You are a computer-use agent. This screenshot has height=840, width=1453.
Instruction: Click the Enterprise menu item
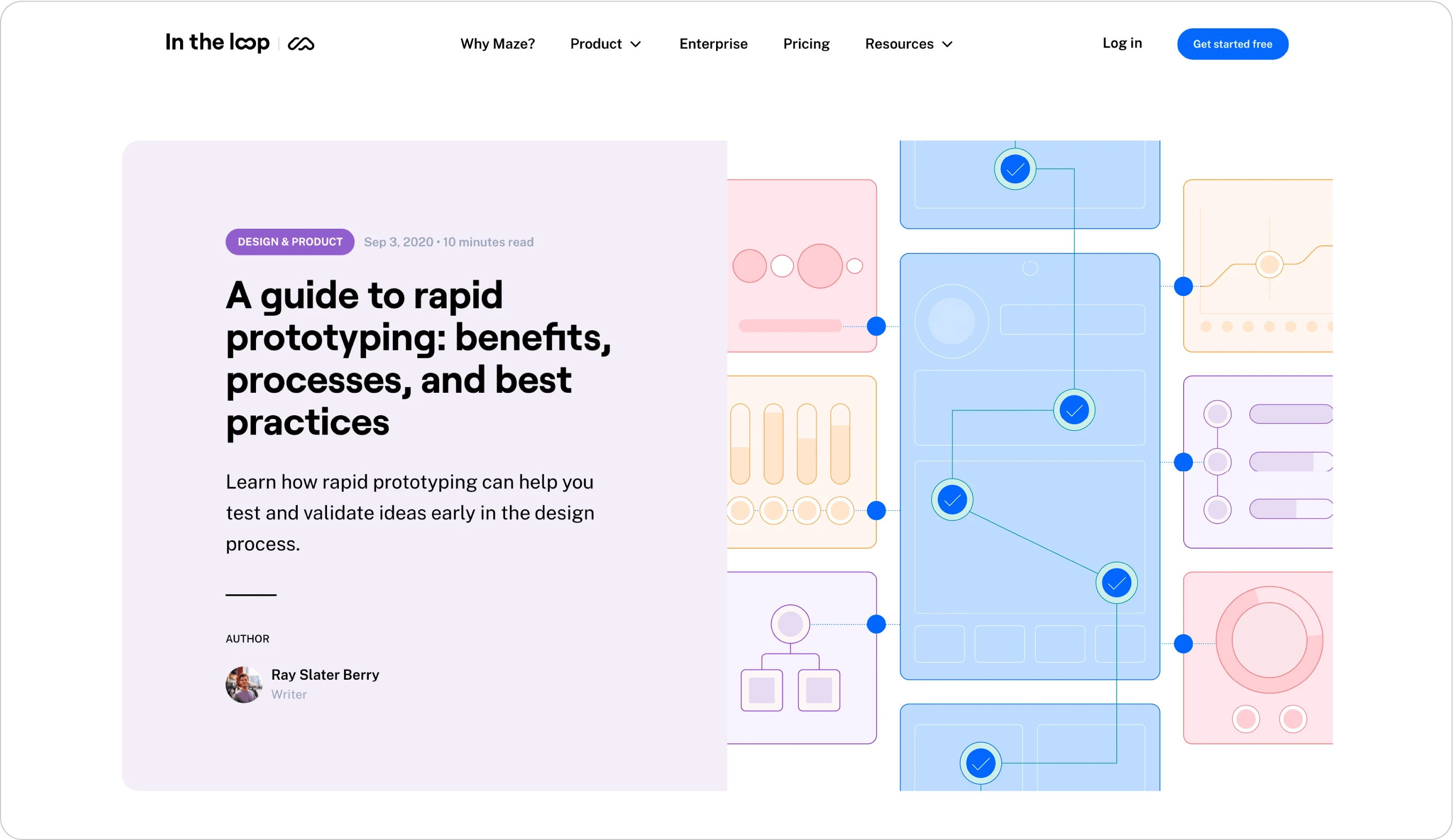click(714, 43)
